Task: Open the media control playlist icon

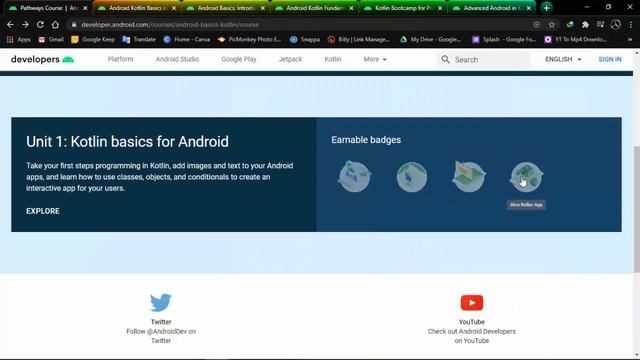Action: (600, 24)
